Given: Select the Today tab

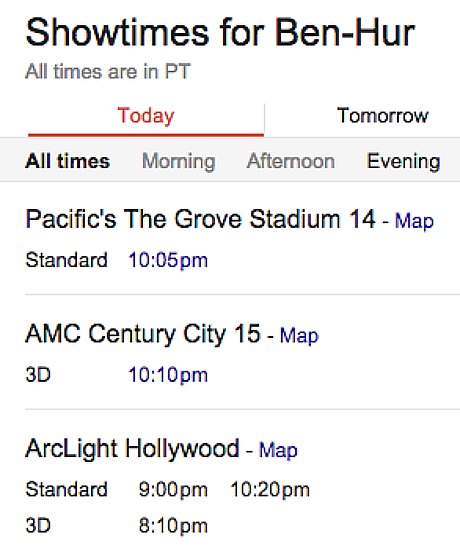Looking at the screenshot, I should (x=146, y=116).
